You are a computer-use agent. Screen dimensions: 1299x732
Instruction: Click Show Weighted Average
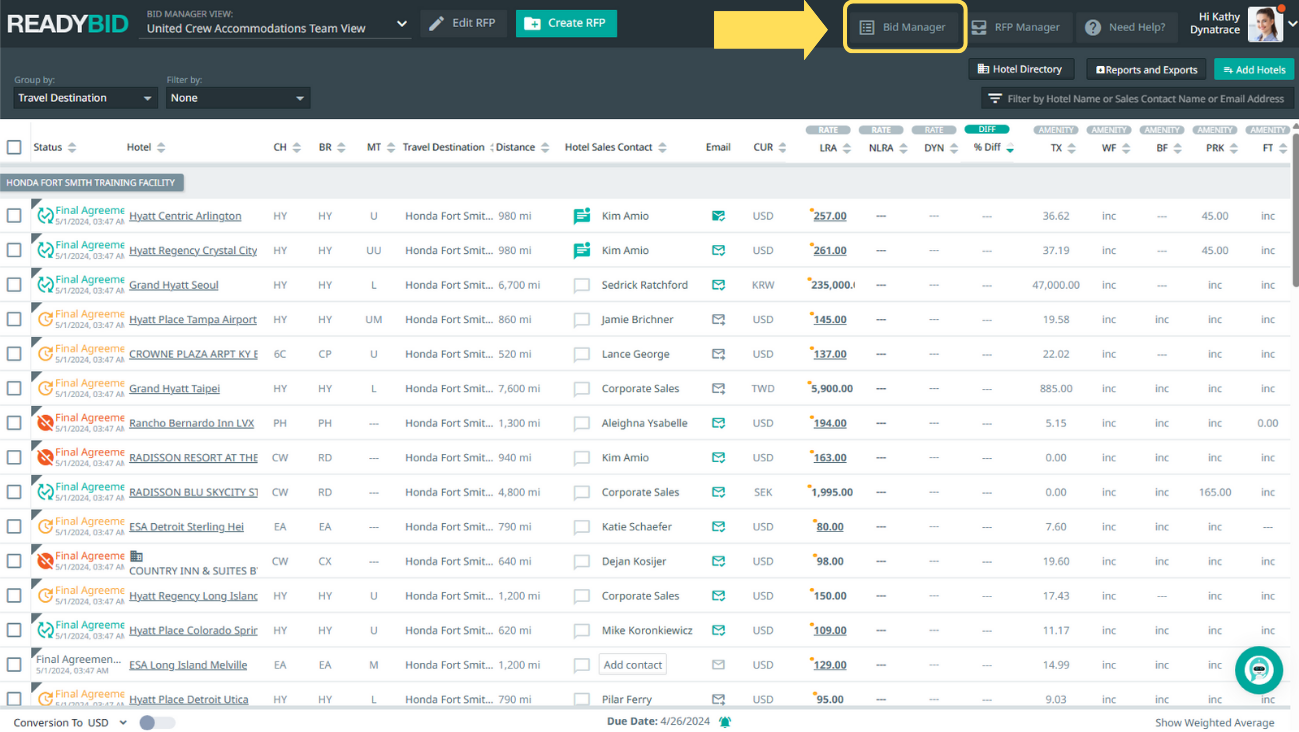pos(1215,723)
